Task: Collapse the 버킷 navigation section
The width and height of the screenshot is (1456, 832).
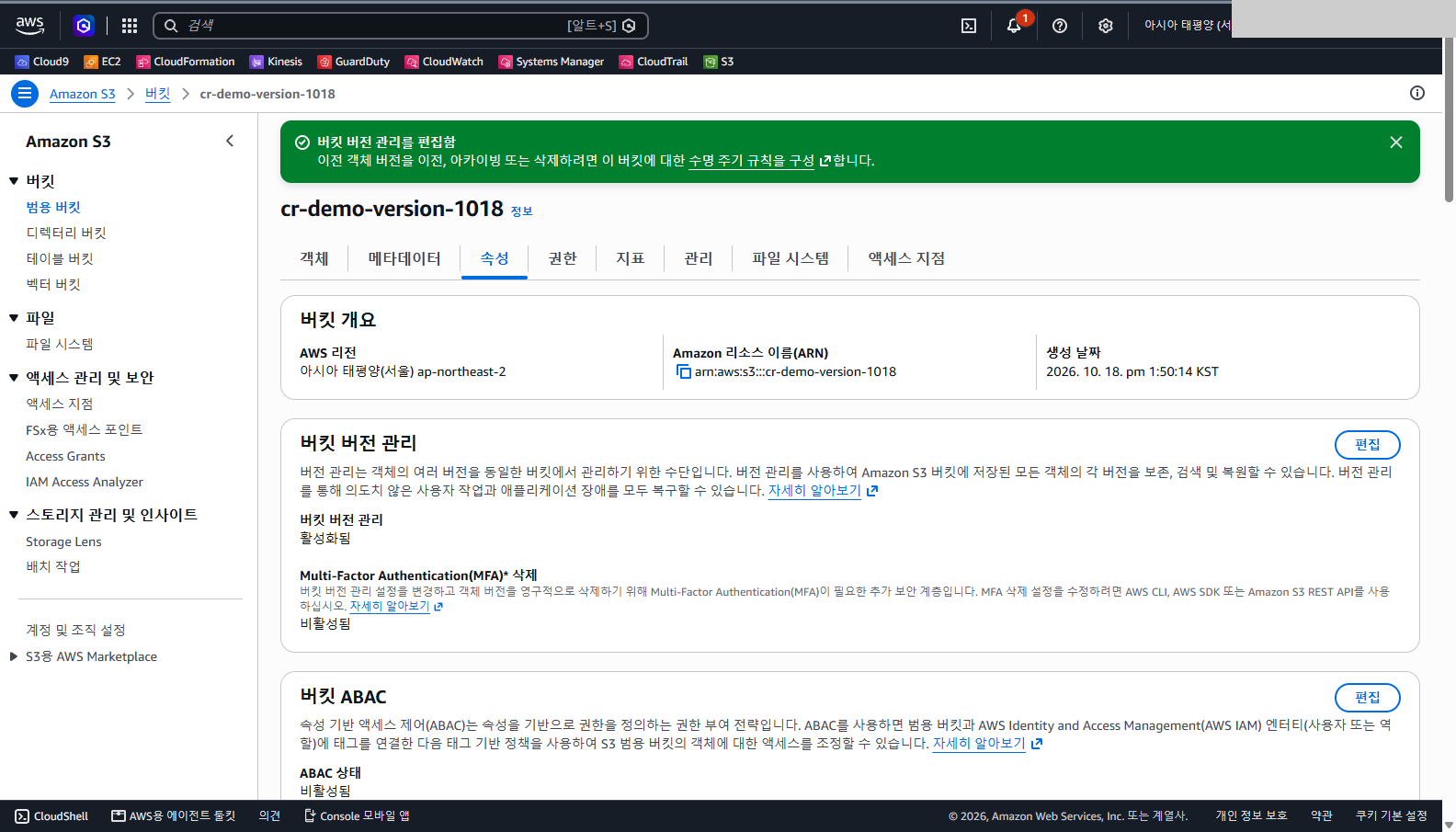Action: tap(14, 181)
